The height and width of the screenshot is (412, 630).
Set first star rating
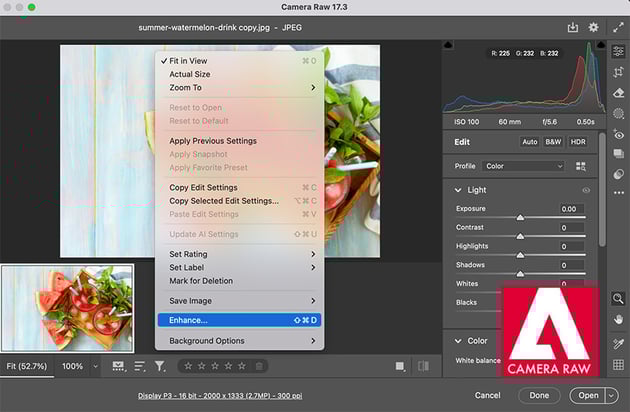[188, 366]
